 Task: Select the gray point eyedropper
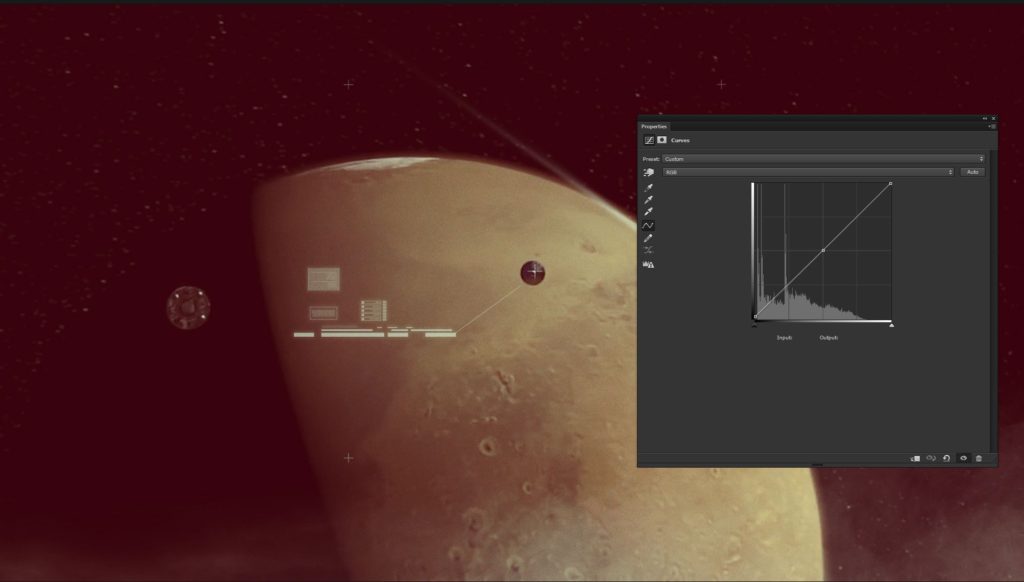point(649,200)
